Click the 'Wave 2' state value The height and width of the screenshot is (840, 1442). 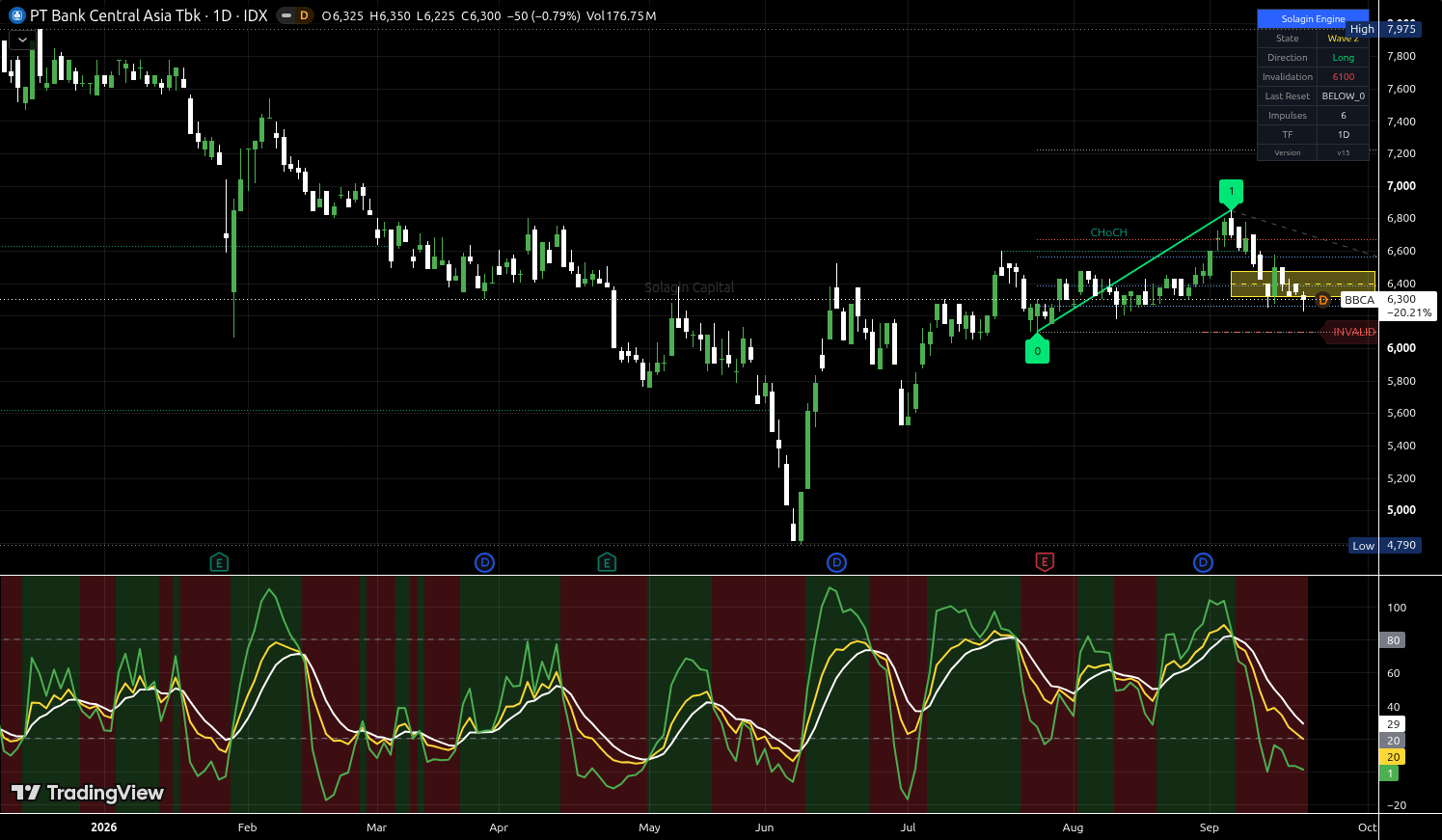pyautogui.click(x=1343, y=39)
